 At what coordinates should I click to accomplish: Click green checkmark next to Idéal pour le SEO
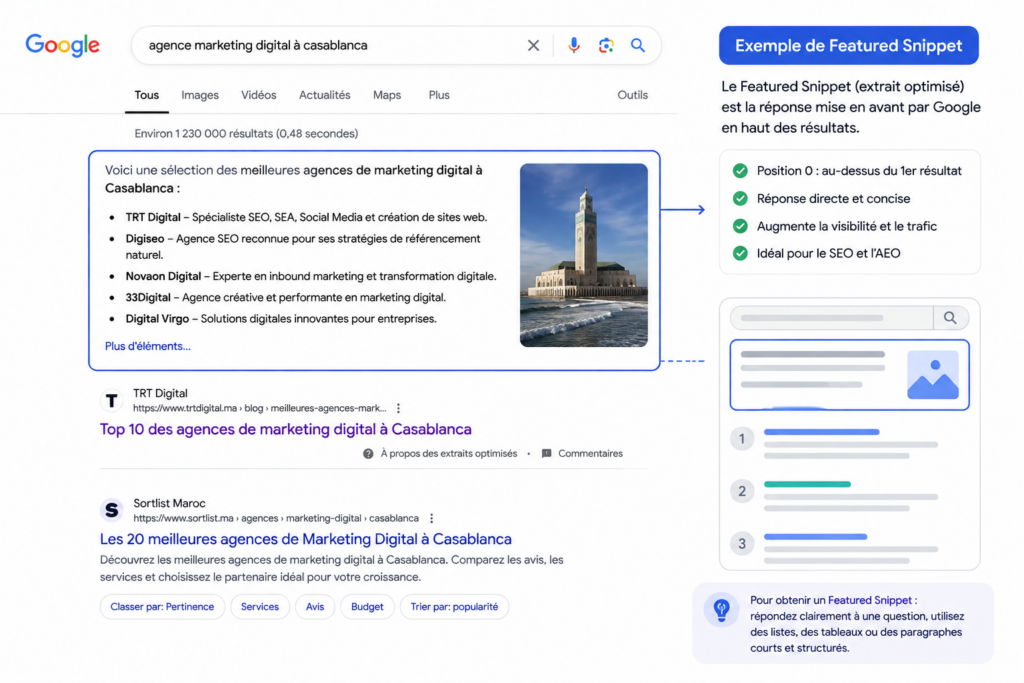coord(740,253)
